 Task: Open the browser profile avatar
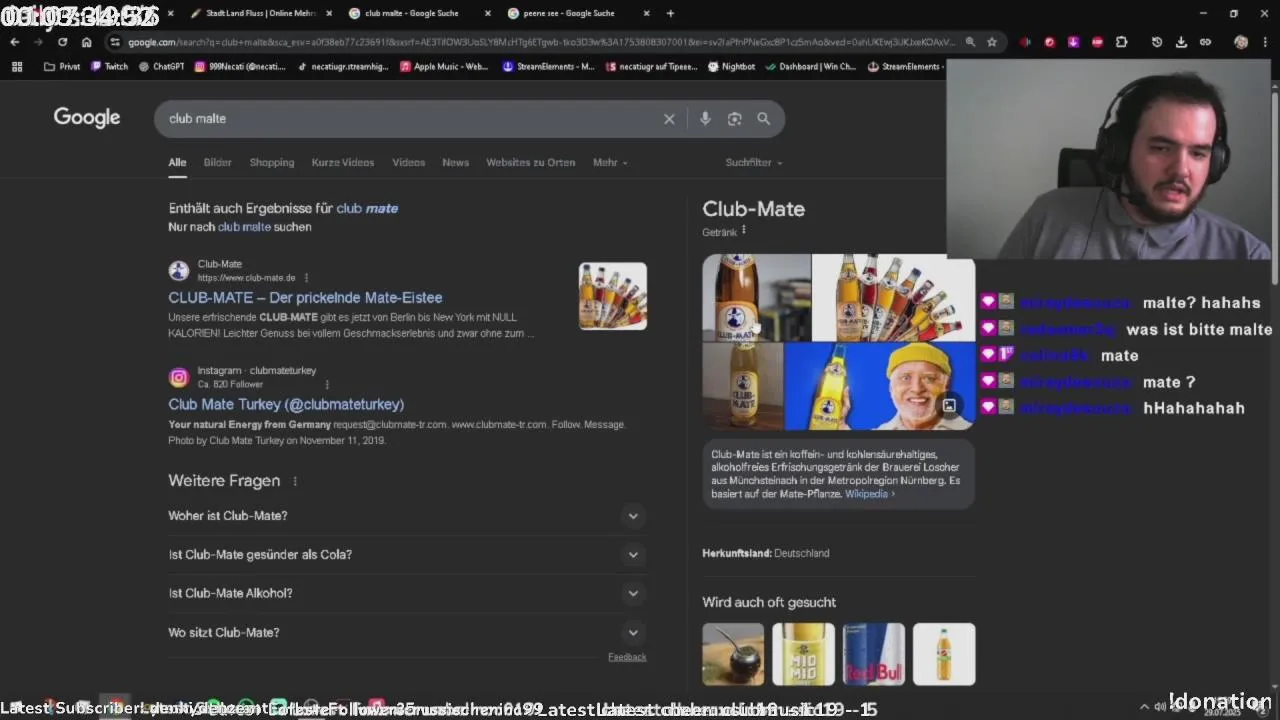tap(1241, 42)
